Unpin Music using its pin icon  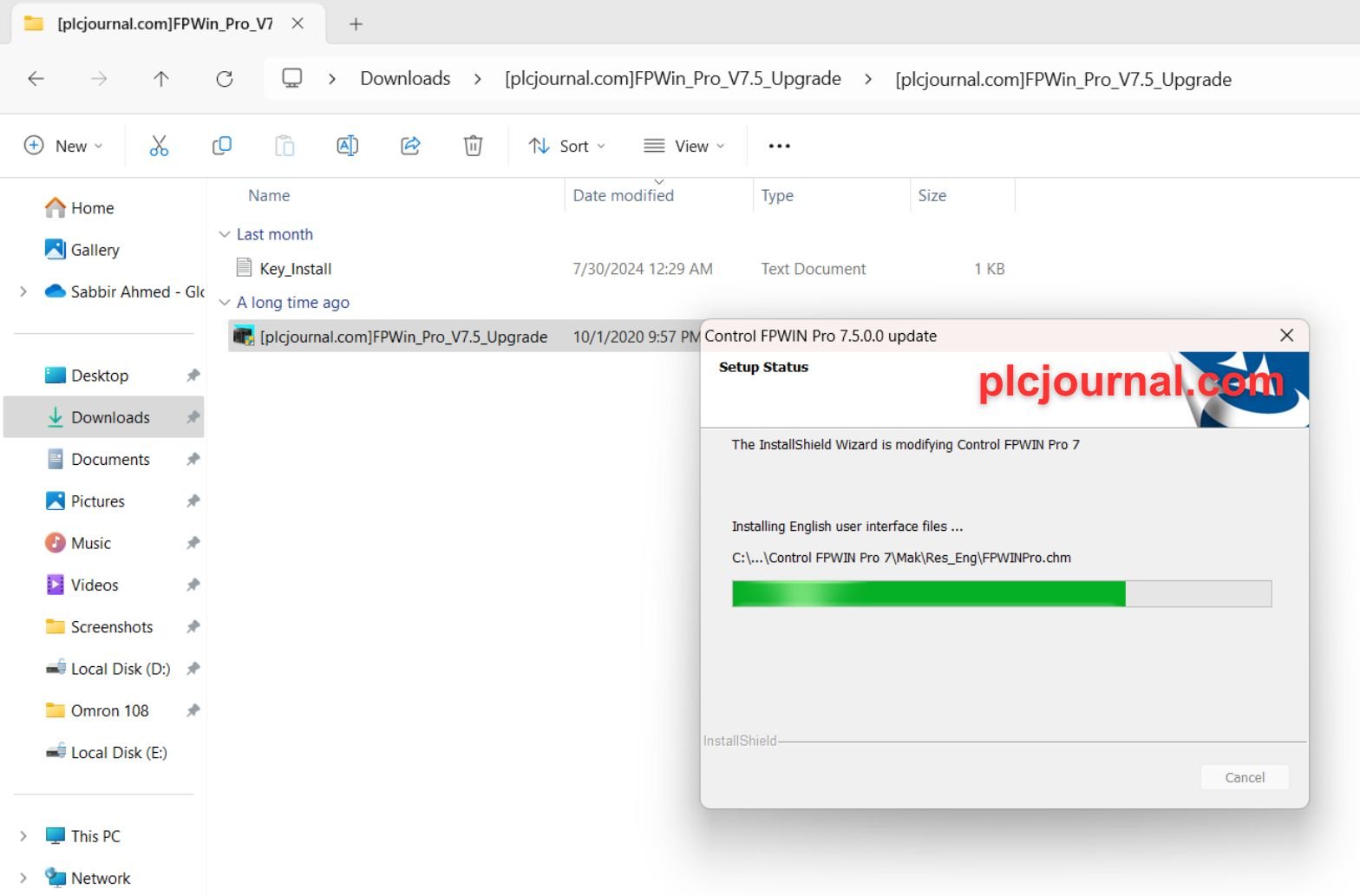click(x=193, y=543)
